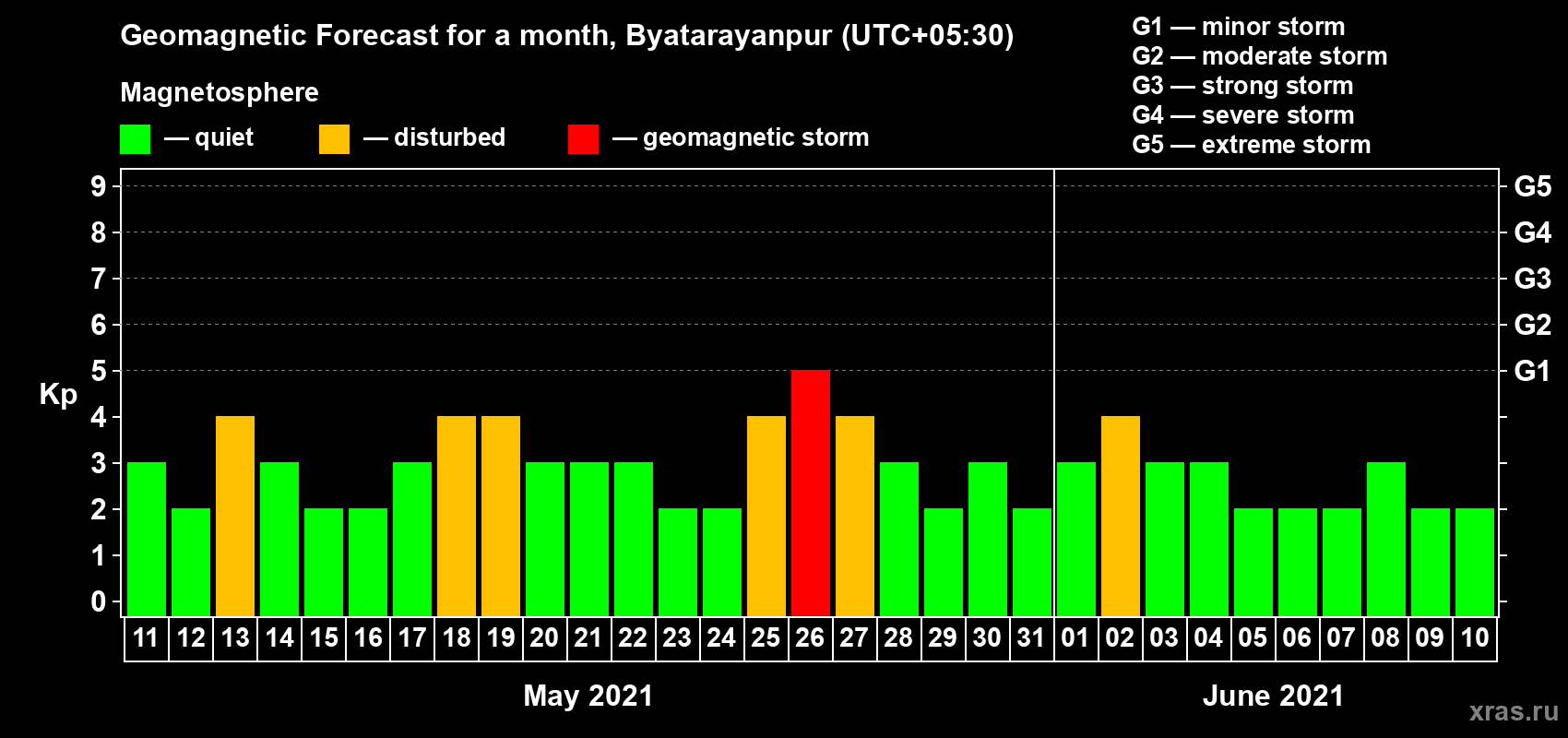Click the 'G4 — severe storm' legend text
The image size is (1568, 738).
click(x=1243, y=115)
